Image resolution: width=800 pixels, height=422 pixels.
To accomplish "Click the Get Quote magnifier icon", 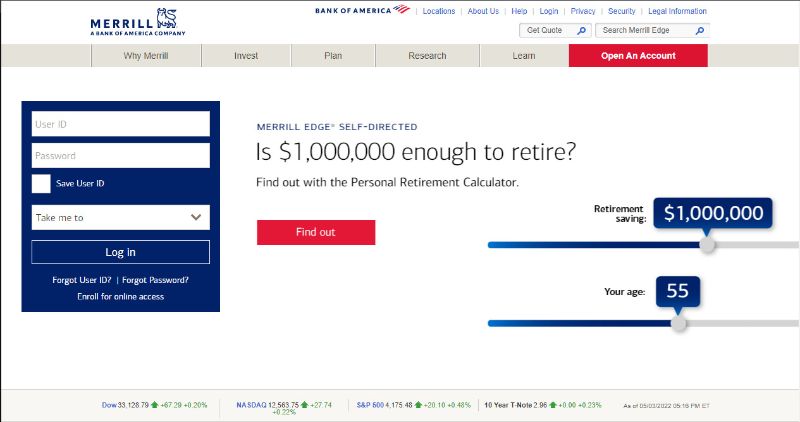I will [x=581, y=31].
